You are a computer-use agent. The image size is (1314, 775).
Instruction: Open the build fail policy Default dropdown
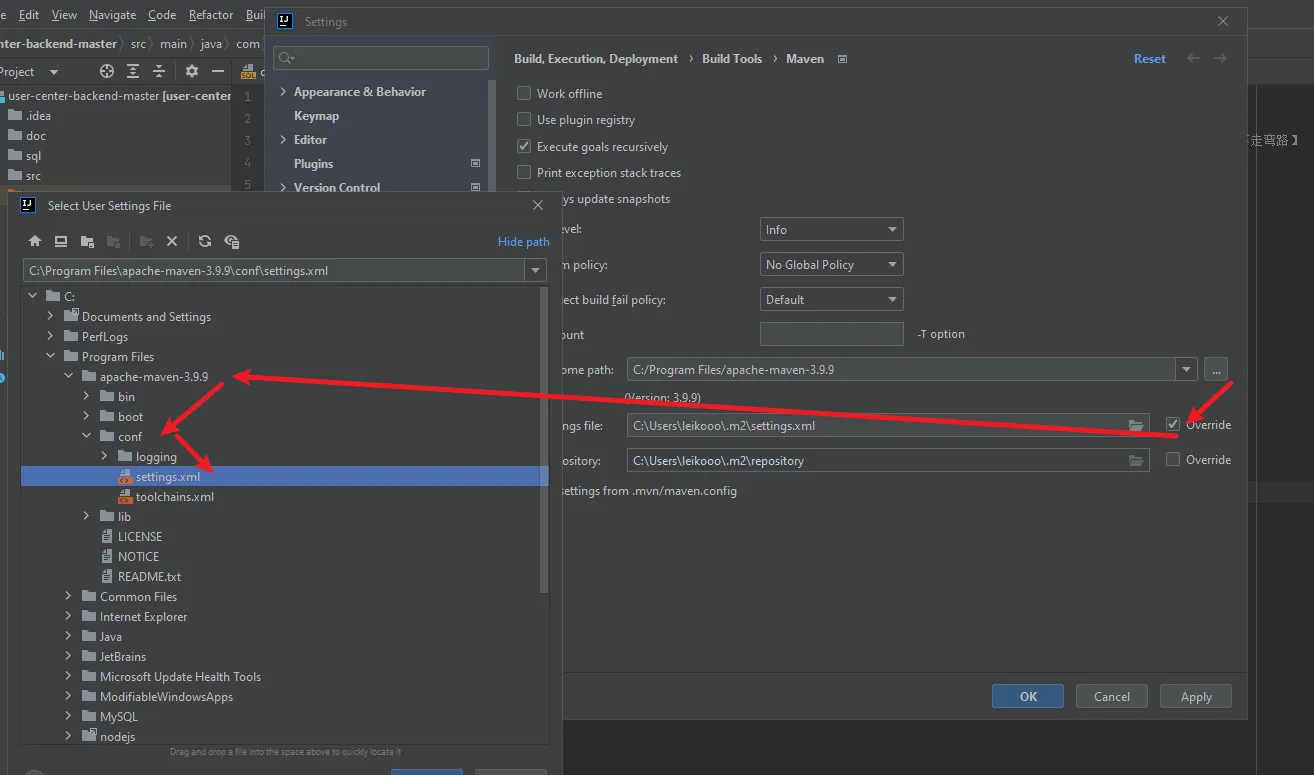point(832,299)
